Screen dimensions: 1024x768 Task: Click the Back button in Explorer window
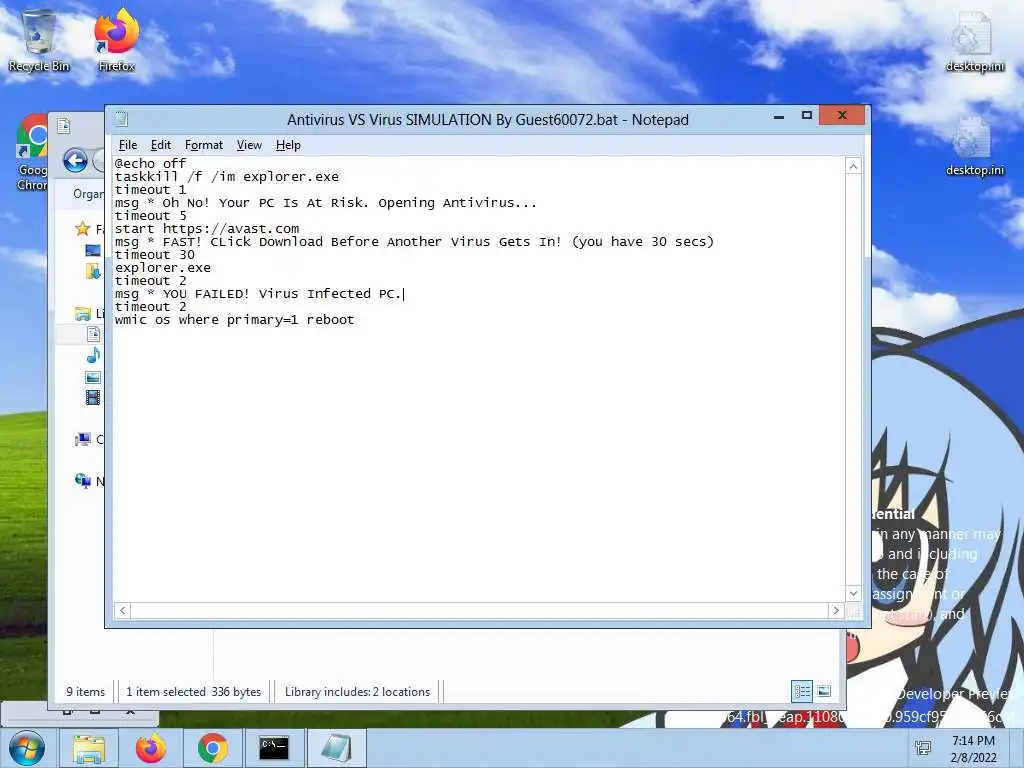click(75, 160)
